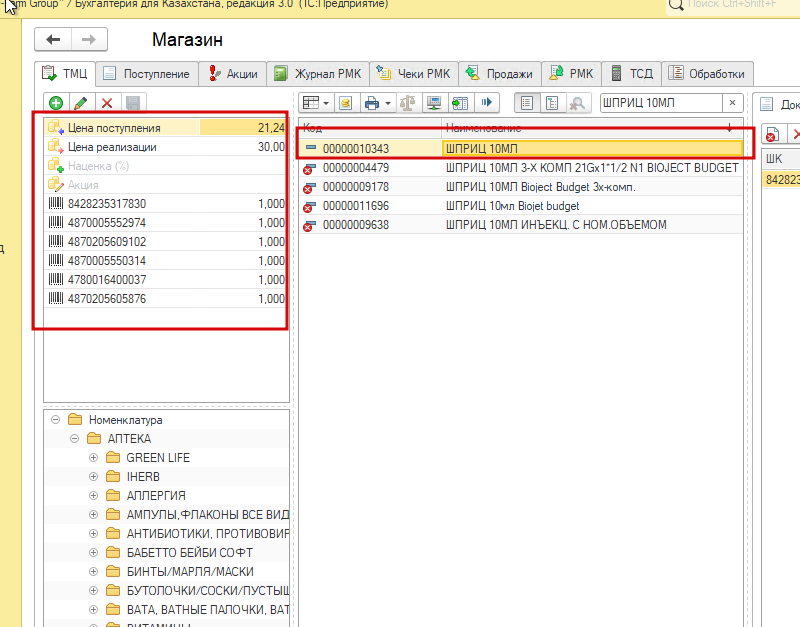Go back with the left arrow button
The height and width of the screenshot is (627, 800).
tap(53, 39)
